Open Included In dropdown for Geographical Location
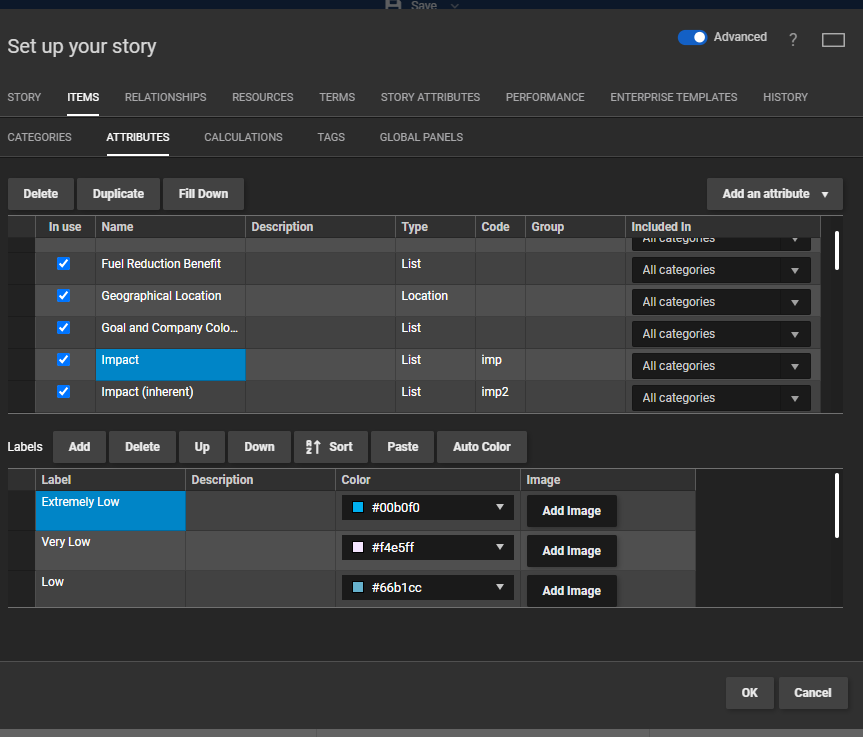This screenshot has width=863, height=737. pos(721,302)
